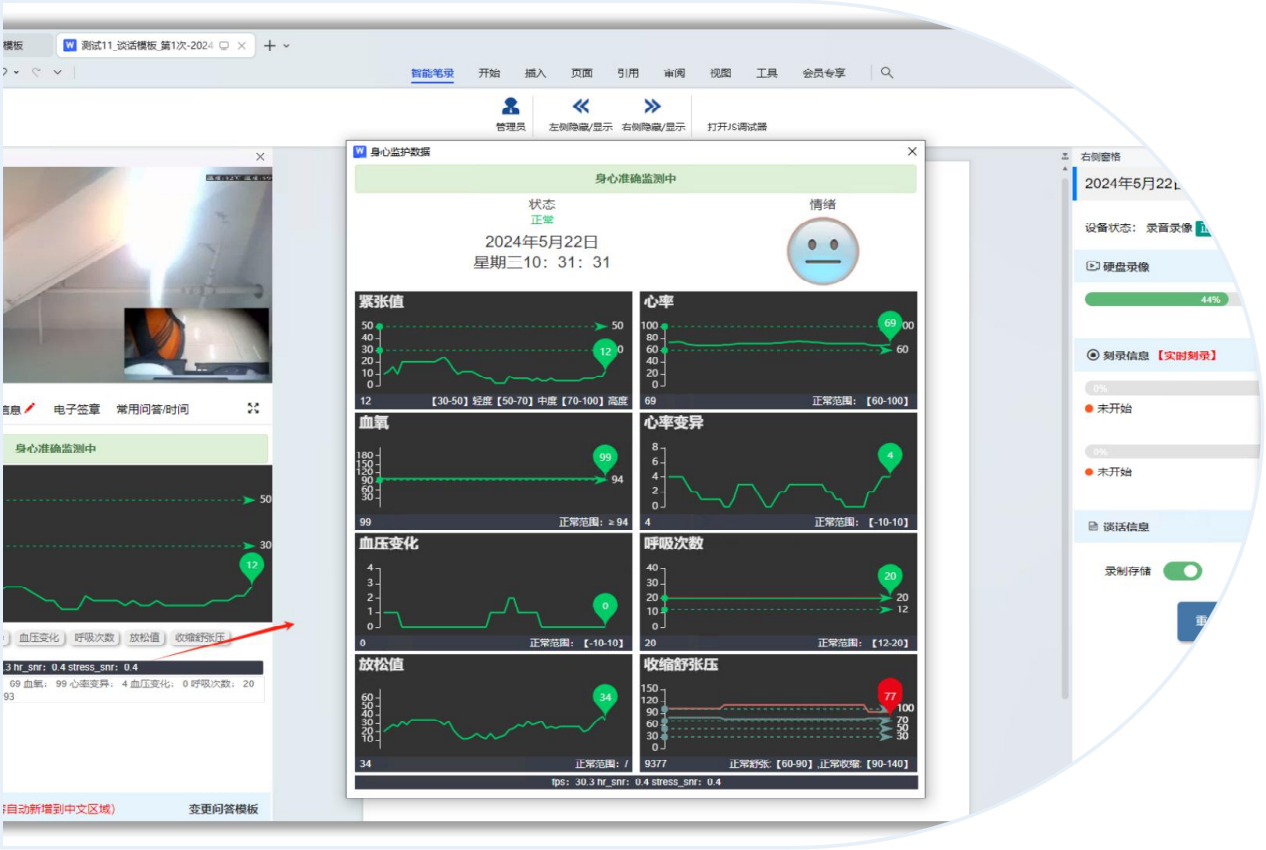The height and width of the screenshot is (850, 1266).
Task: Click the 硬盘录像 video icon
Action: tap(1092, 267)
